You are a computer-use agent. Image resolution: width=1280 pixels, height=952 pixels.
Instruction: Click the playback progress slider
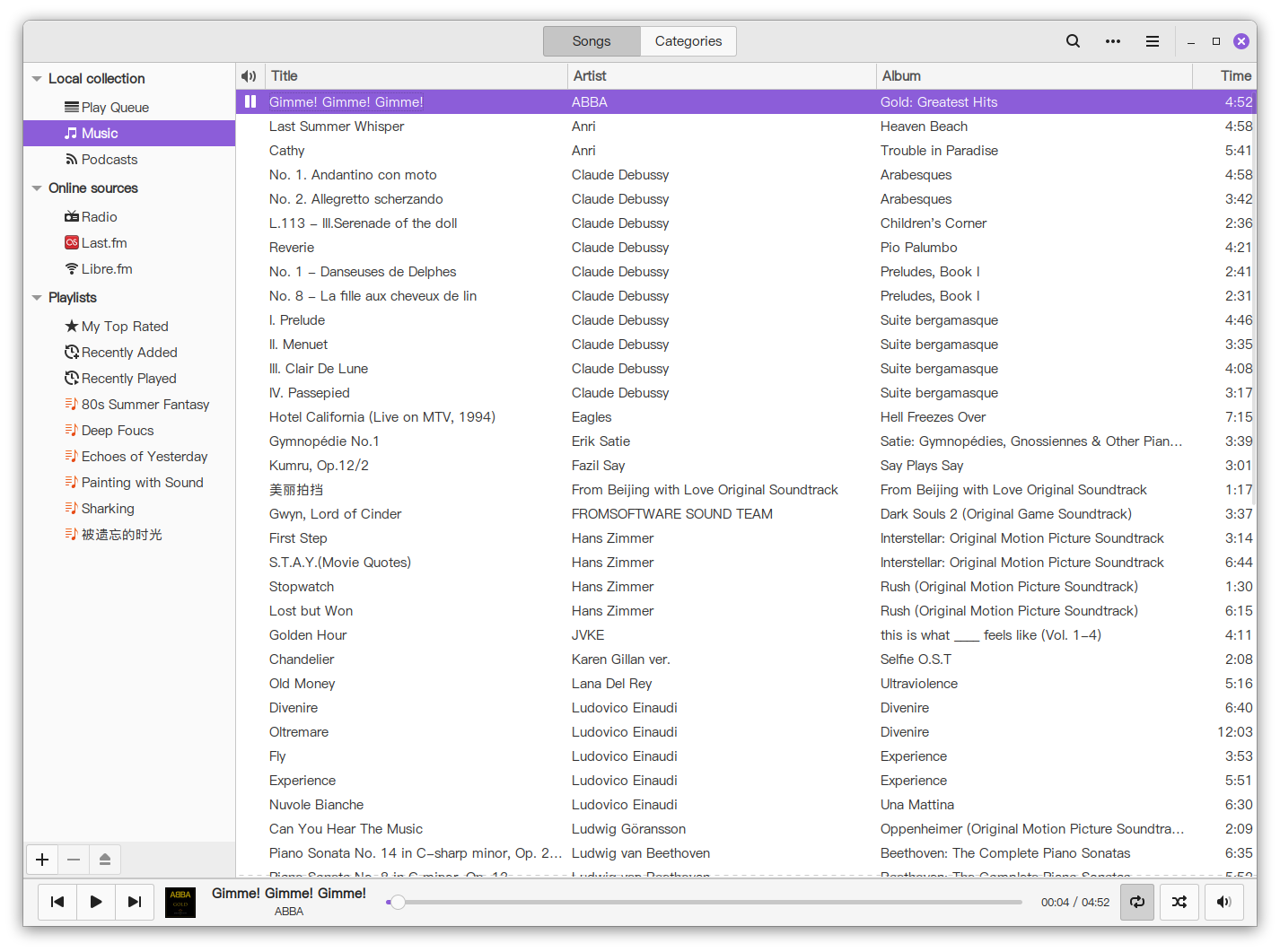tap(709, 902)
